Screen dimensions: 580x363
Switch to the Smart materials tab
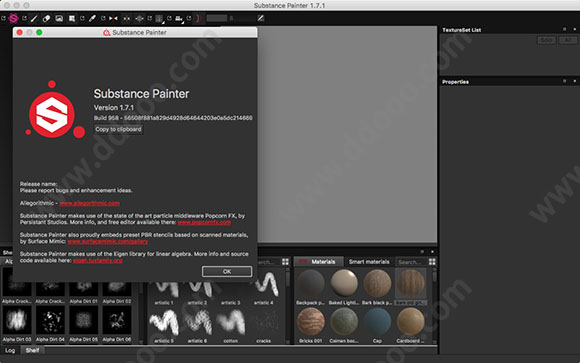coord(369,262)
